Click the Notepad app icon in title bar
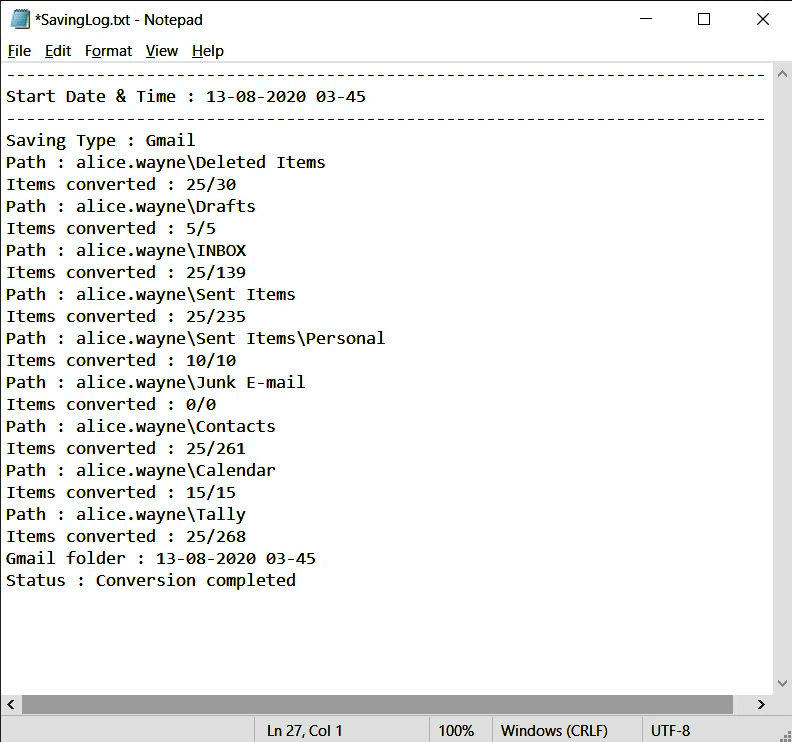Screen dimensions: 792x742 [20, 19]
